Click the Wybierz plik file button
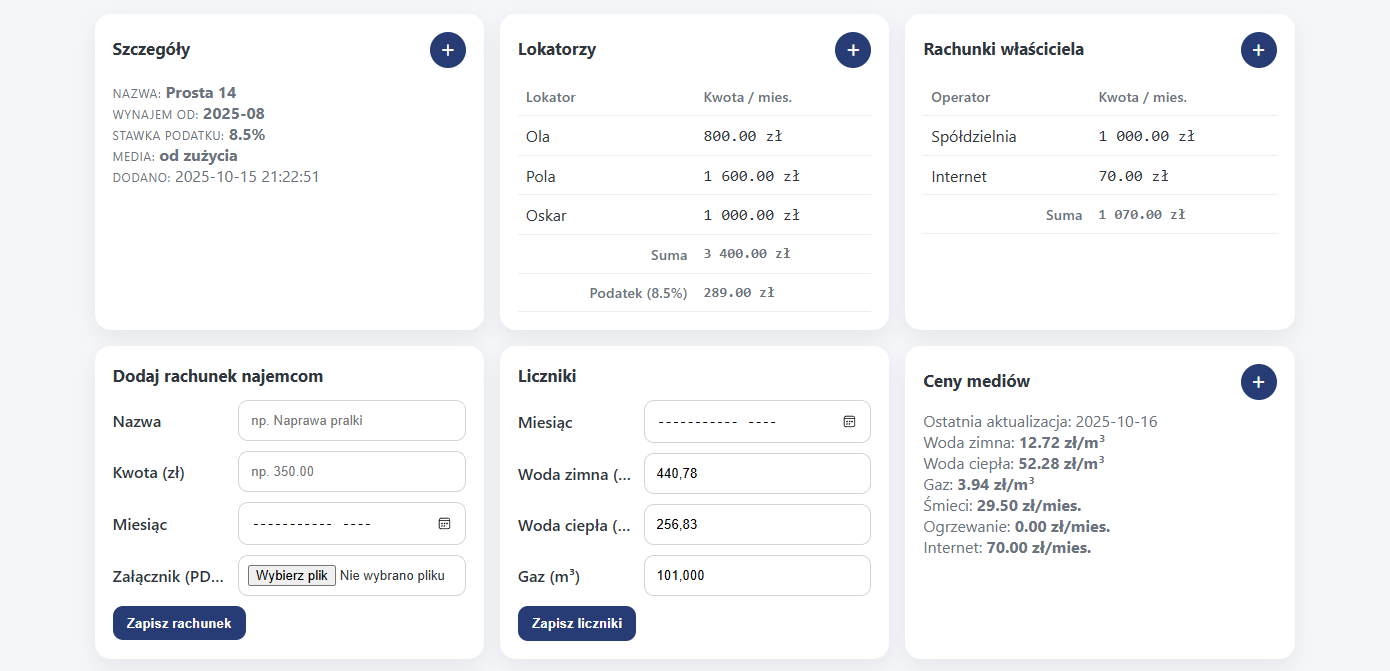Viewport: 1390px width, 671px height. point(292,576)
